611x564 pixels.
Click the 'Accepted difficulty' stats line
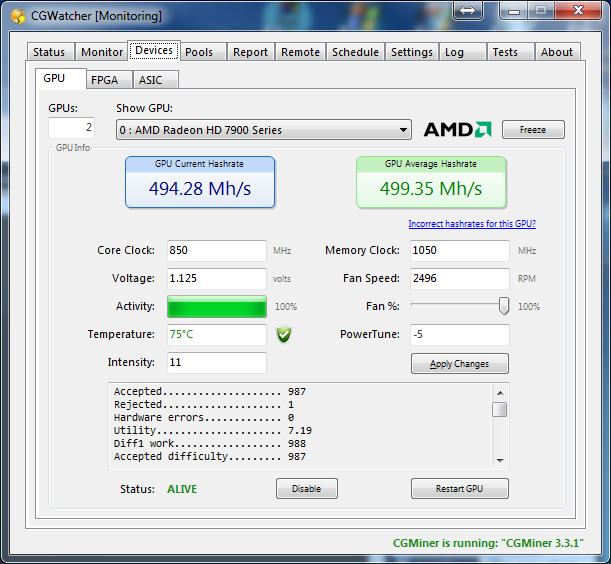[x=210, y=456]
